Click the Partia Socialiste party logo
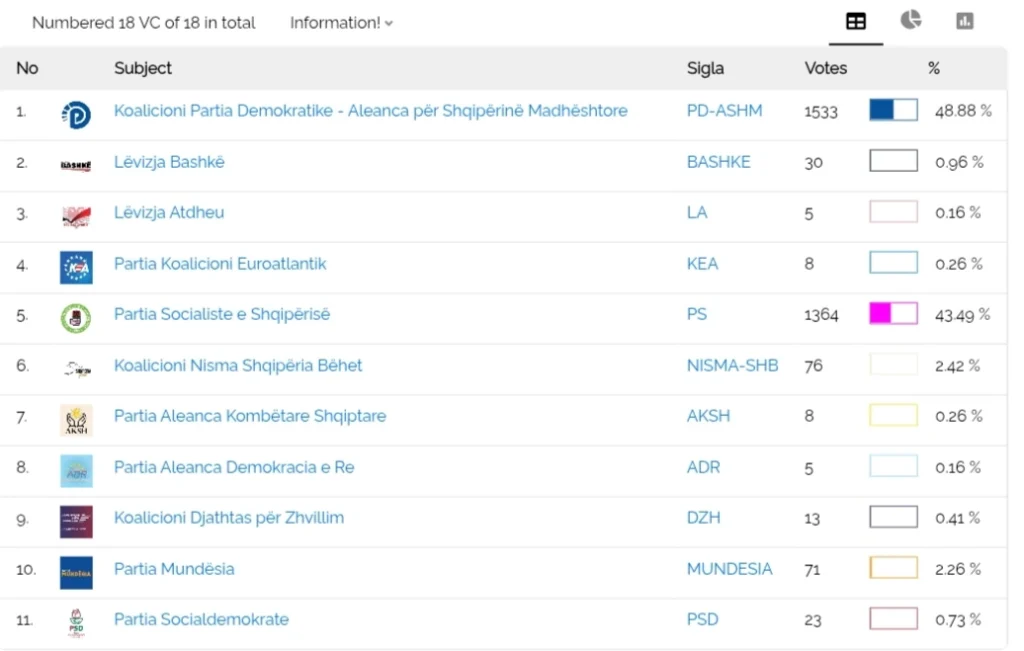This screenshot has height=651, width=1024. [76, 318]
